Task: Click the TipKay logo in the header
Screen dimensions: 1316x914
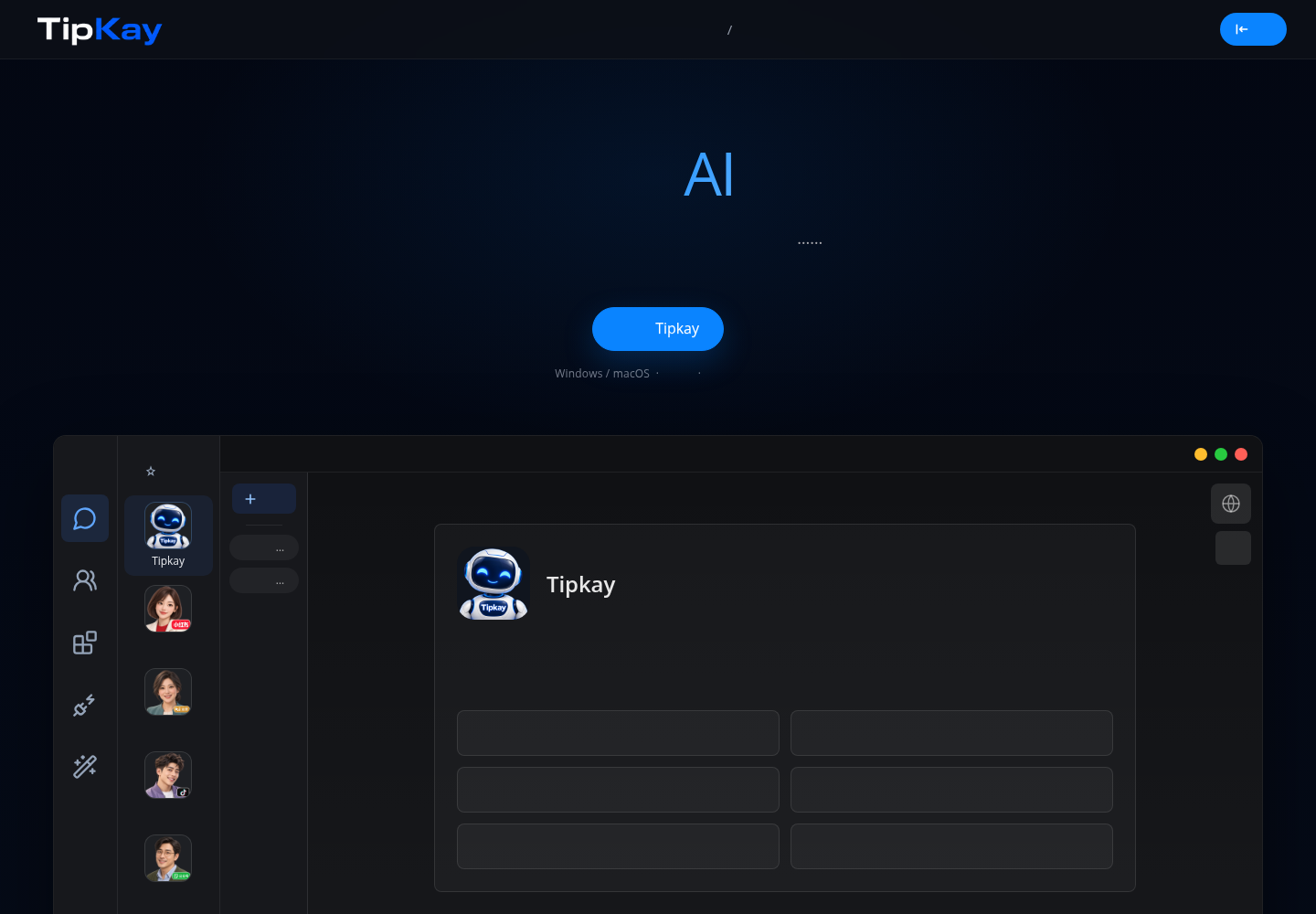Action: pos(100,30)
